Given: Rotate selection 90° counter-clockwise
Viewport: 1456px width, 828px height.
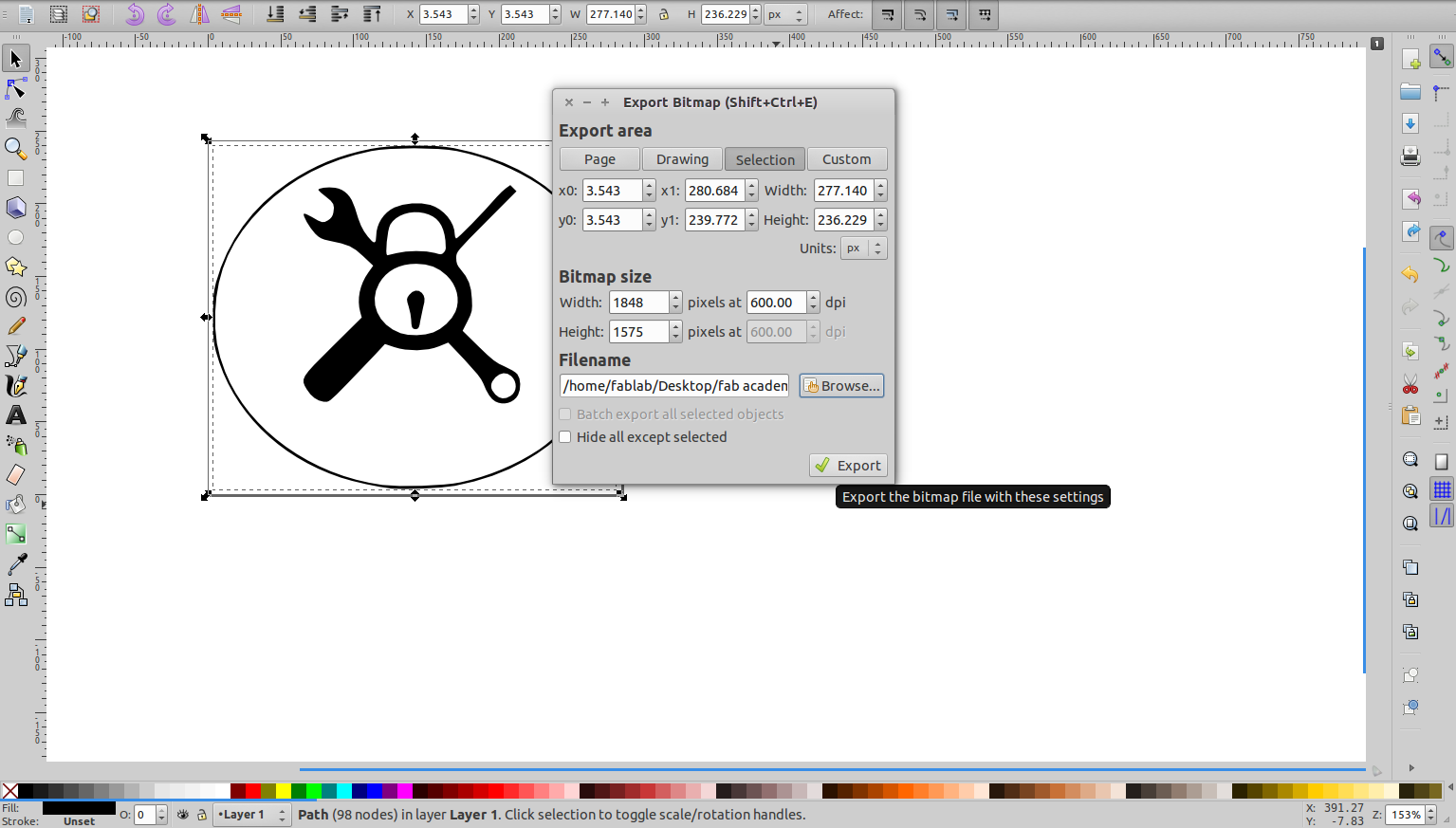Looking at the screenshot, I should (x=135, y=14).
